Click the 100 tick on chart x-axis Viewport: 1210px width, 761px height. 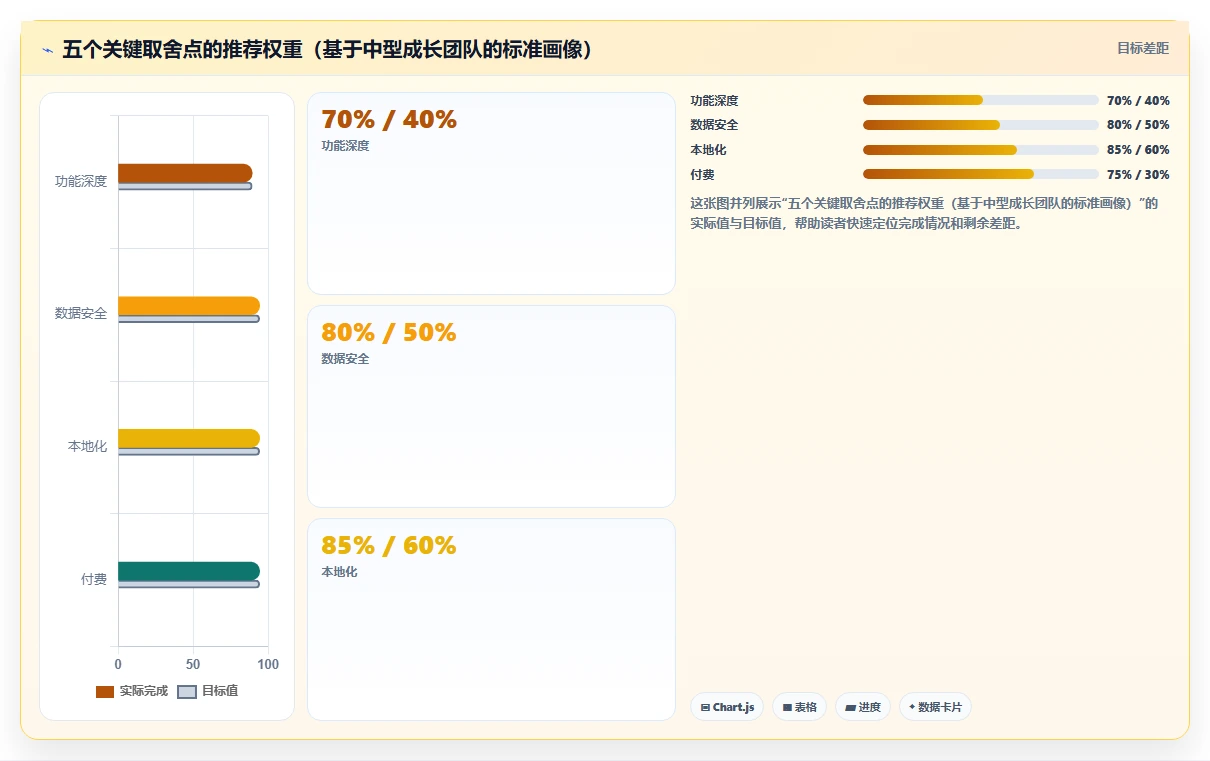tap(268, 664)
